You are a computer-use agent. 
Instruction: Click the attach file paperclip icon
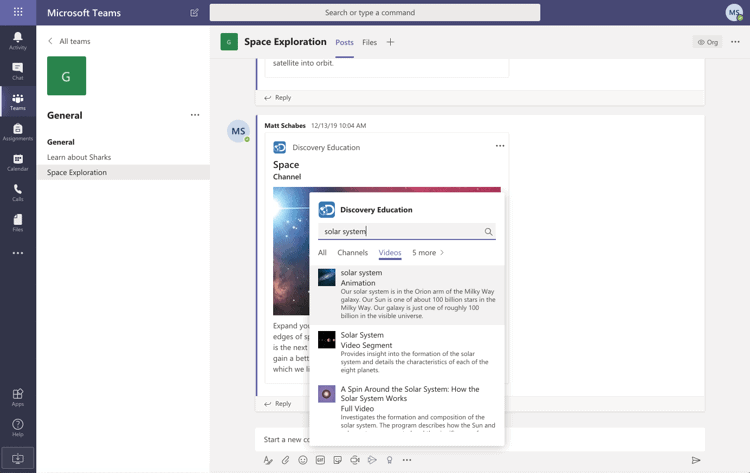tap(285, 460)
